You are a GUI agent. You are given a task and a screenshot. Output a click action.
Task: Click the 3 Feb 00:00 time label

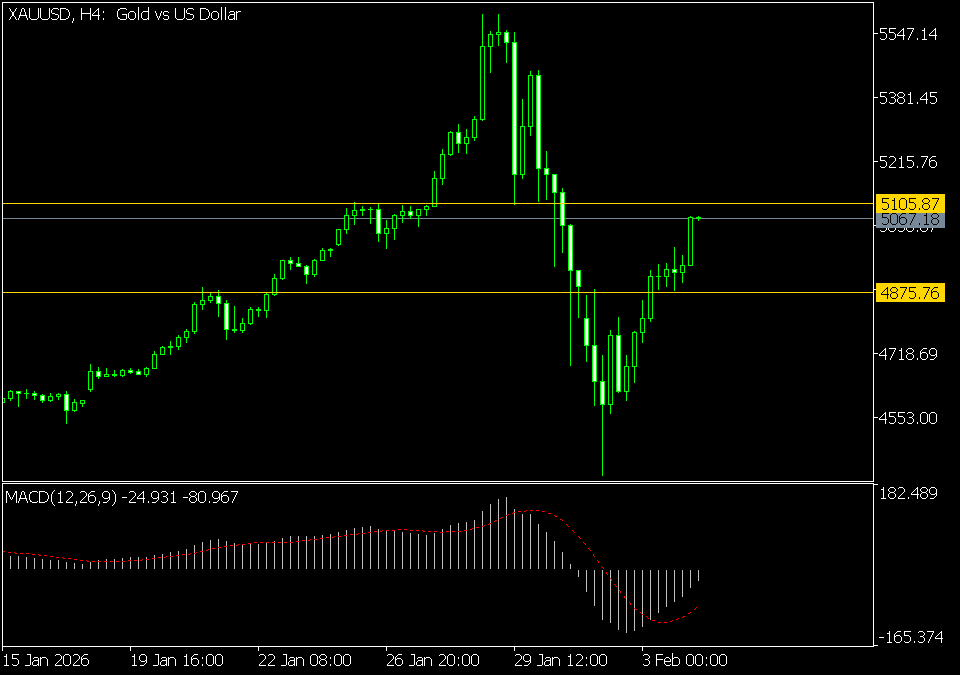[x=684, y=661]
